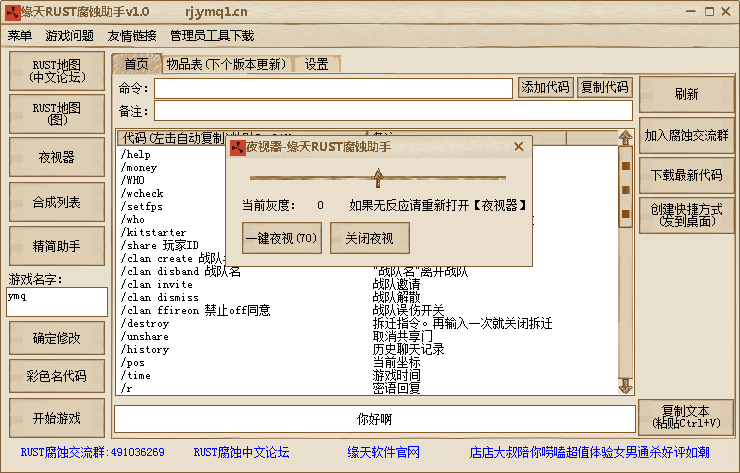Minimize the main window

pyautogui.click(x=691, y=12)
